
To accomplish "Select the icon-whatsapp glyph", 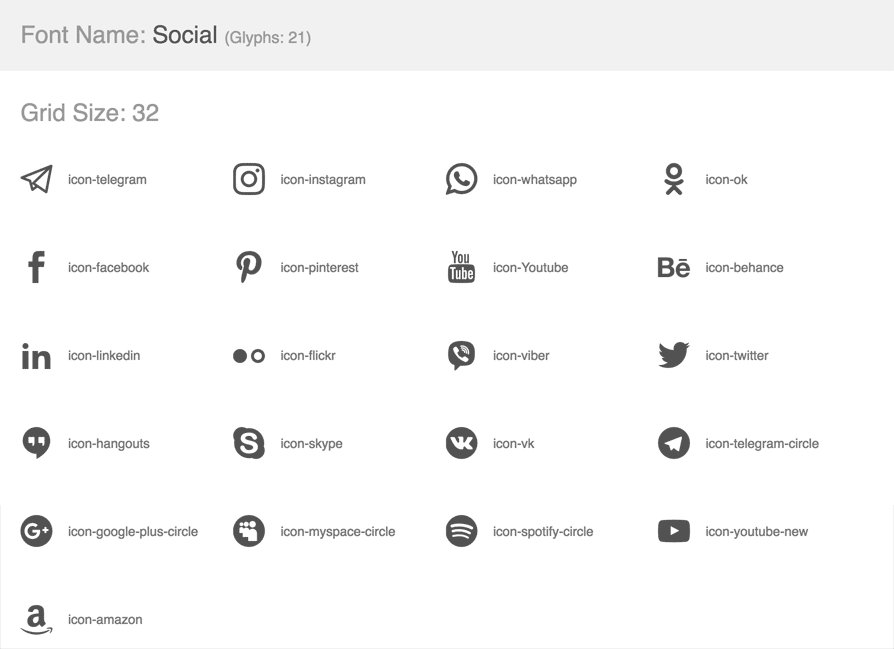I will (x=460, y=179).
